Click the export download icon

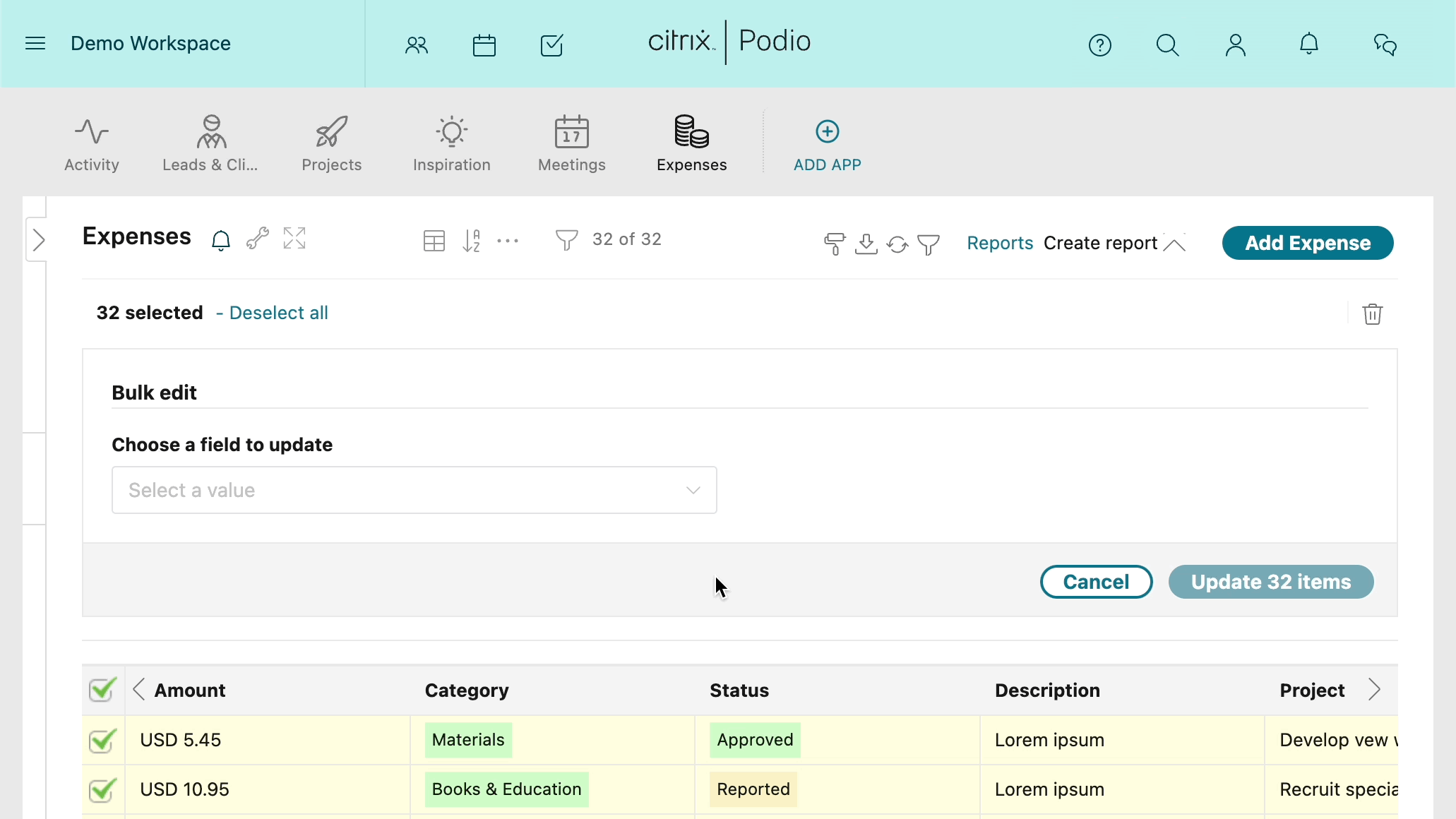tap(866, 244)
